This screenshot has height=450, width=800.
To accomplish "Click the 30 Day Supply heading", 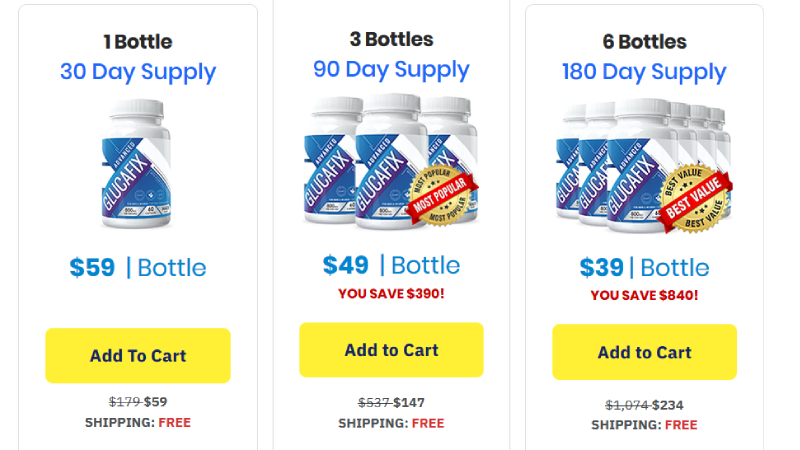I will 138,72.
